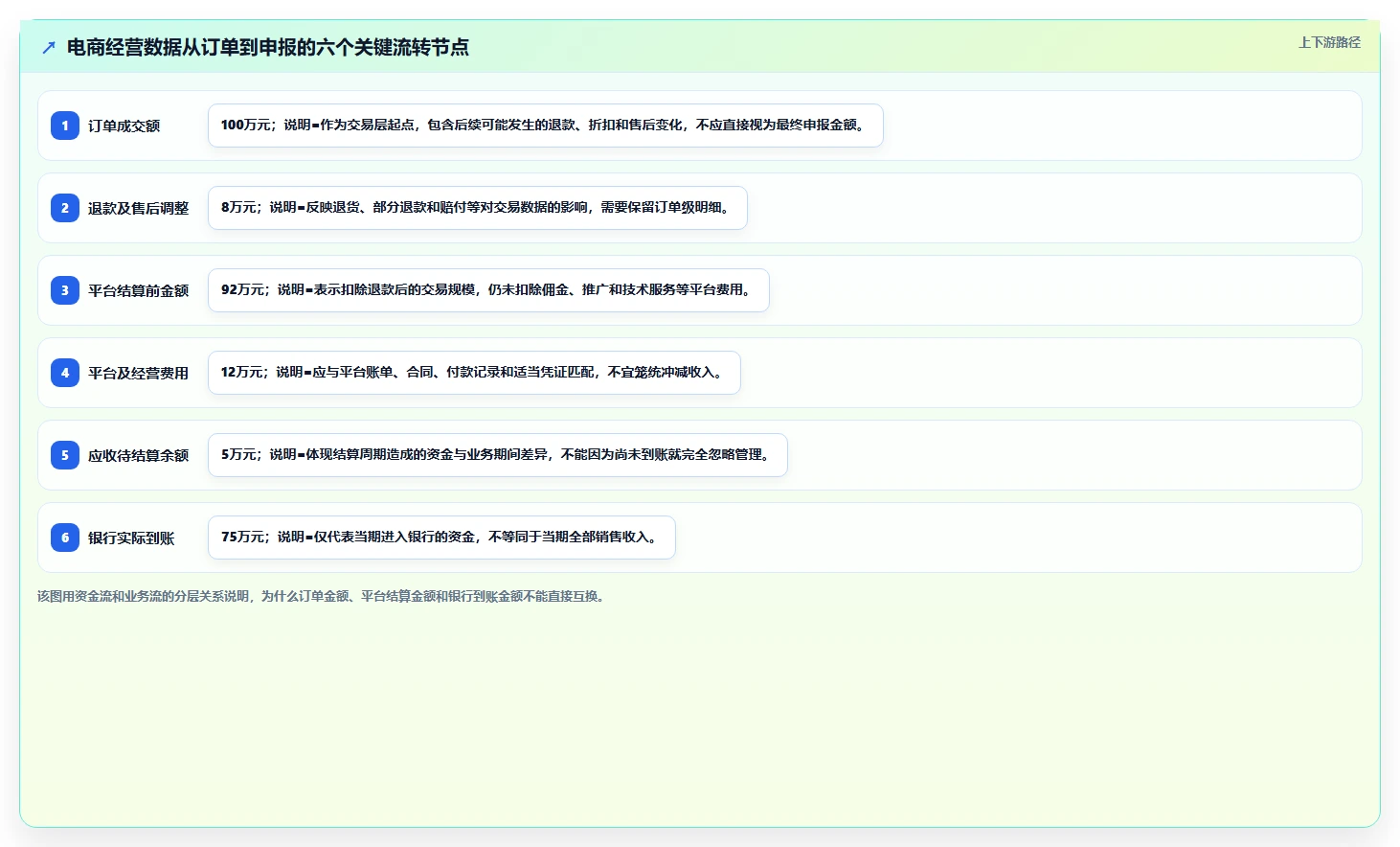Click the number 2 step badge

point(65,208)
